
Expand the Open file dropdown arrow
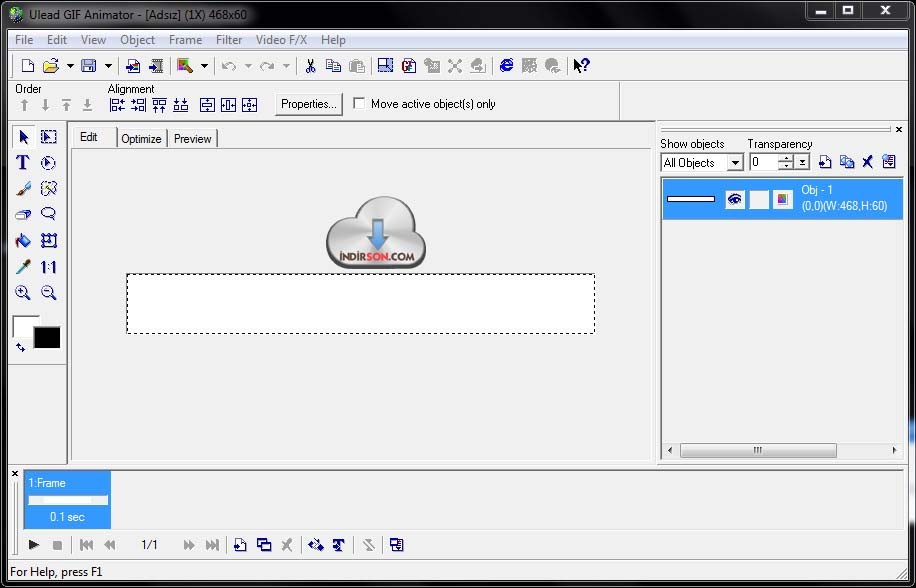point(70,66)
